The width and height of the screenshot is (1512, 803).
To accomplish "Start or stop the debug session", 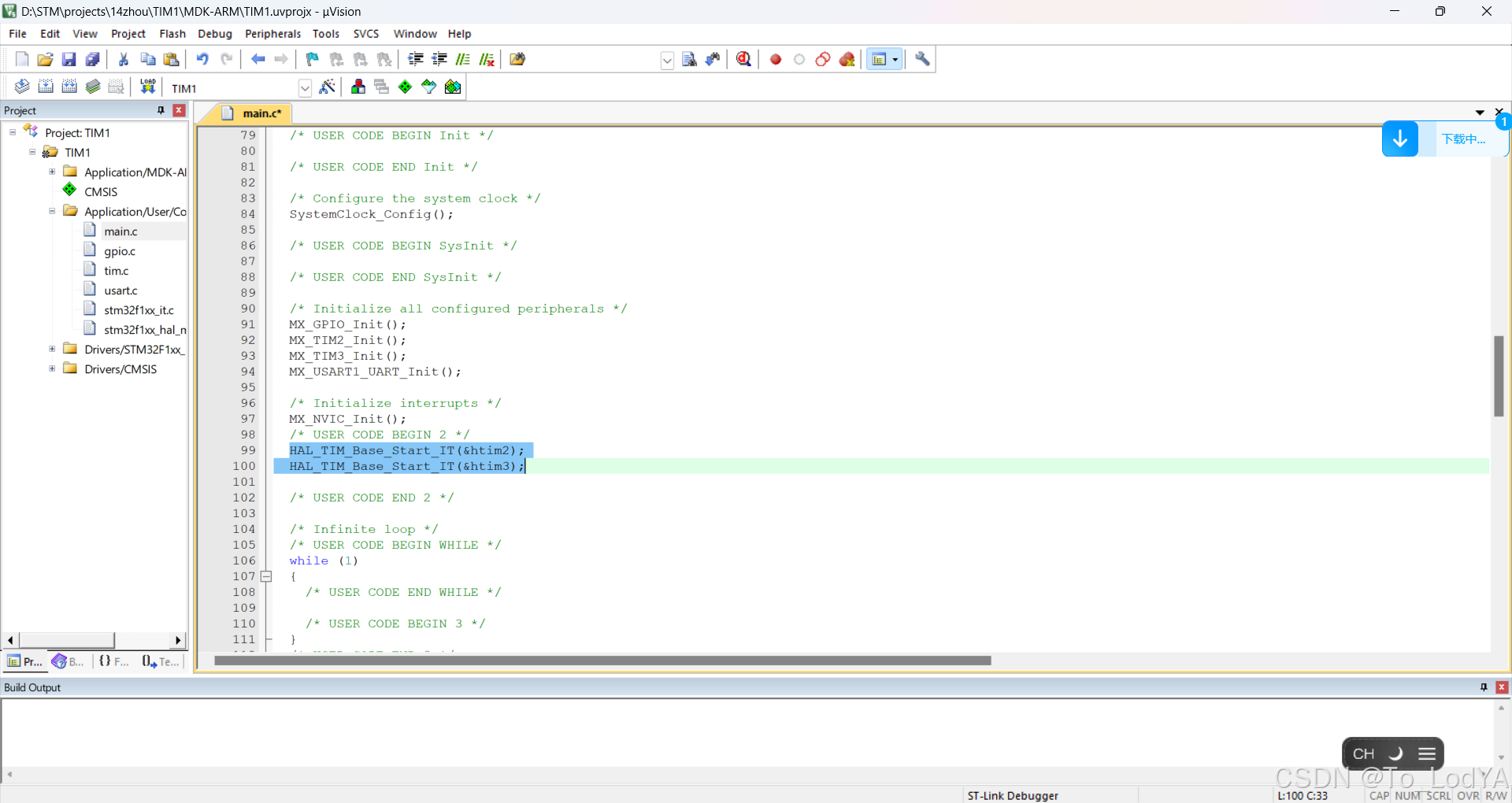I will click(x=743, y=59).
